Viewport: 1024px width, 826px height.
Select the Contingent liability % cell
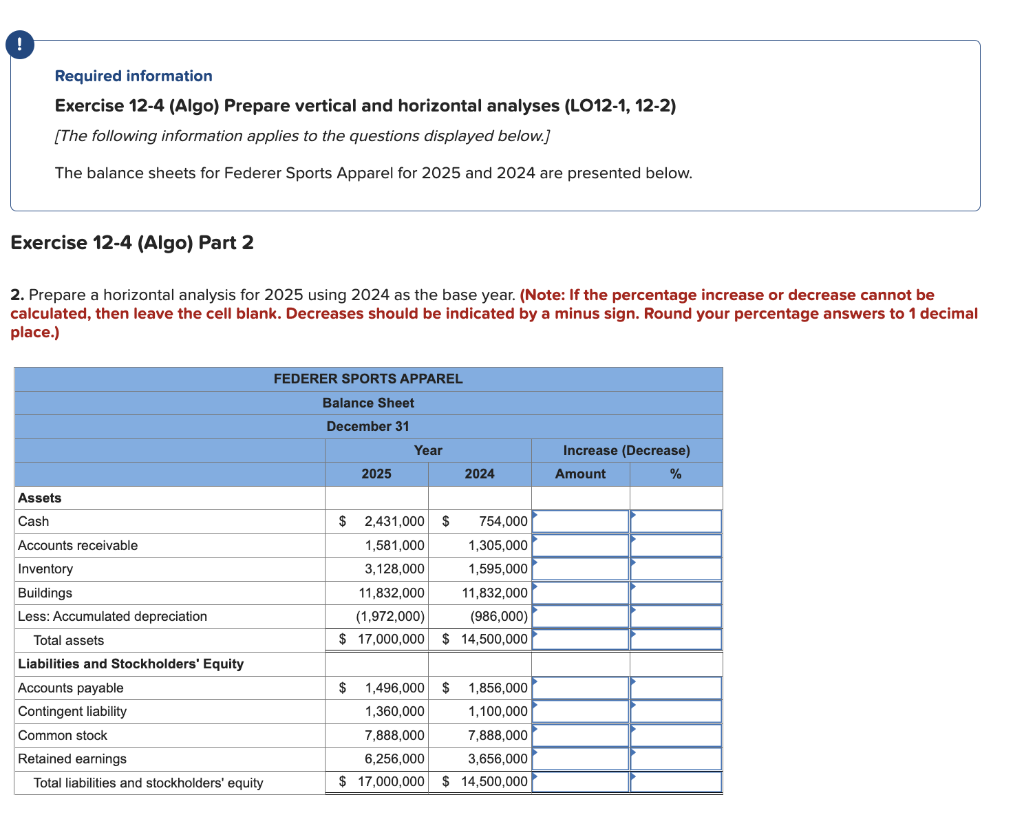(676, 711)
